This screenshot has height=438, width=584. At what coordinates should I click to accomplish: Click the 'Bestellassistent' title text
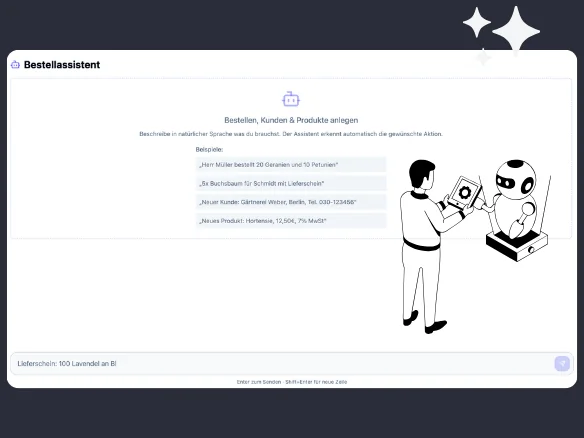(x=62, y=65)
